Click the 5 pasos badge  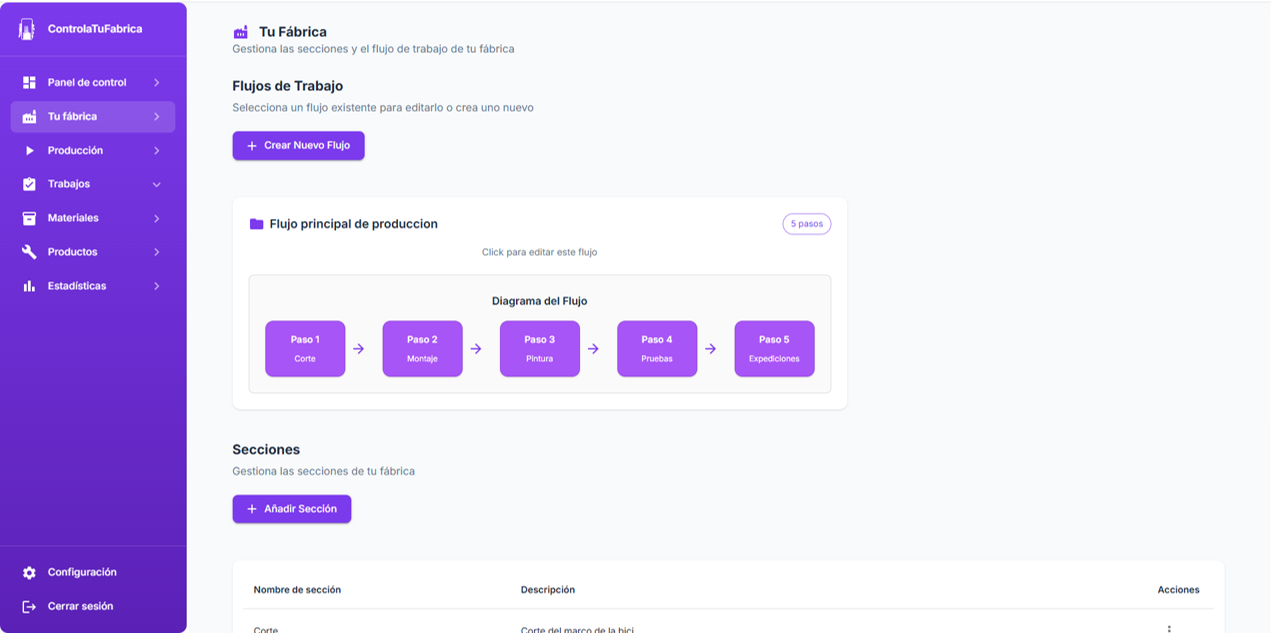point(806,223)
